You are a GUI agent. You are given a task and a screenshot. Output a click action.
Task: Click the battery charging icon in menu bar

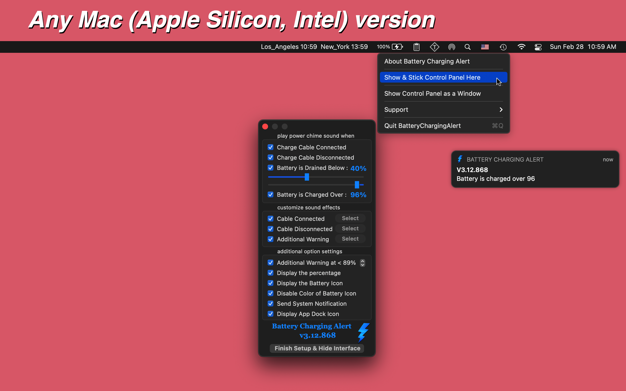pyautogui.click(x=397, y=47)
